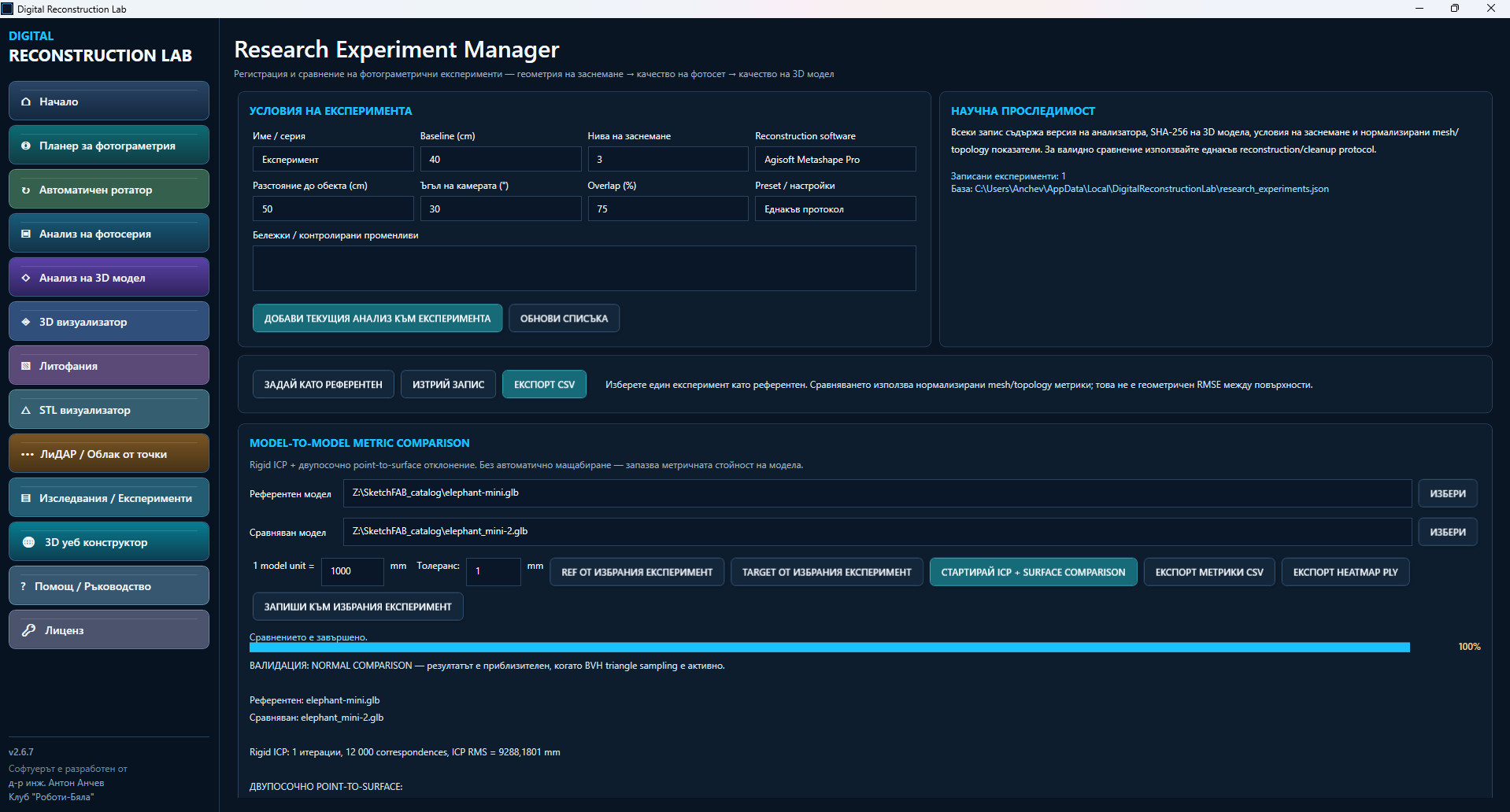Refresh list with ОБНОВИ СПИСЪКА
Viewport: 1510px width, 812px height.
(564, 319)
